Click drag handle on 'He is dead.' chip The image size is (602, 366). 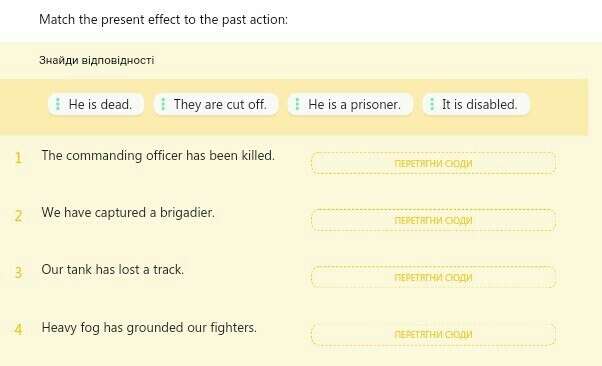58,104
